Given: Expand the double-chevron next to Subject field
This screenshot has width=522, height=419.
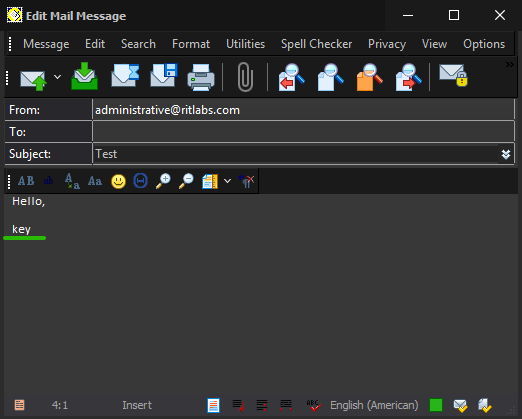Looking at the screenshot, I should 506,154.
